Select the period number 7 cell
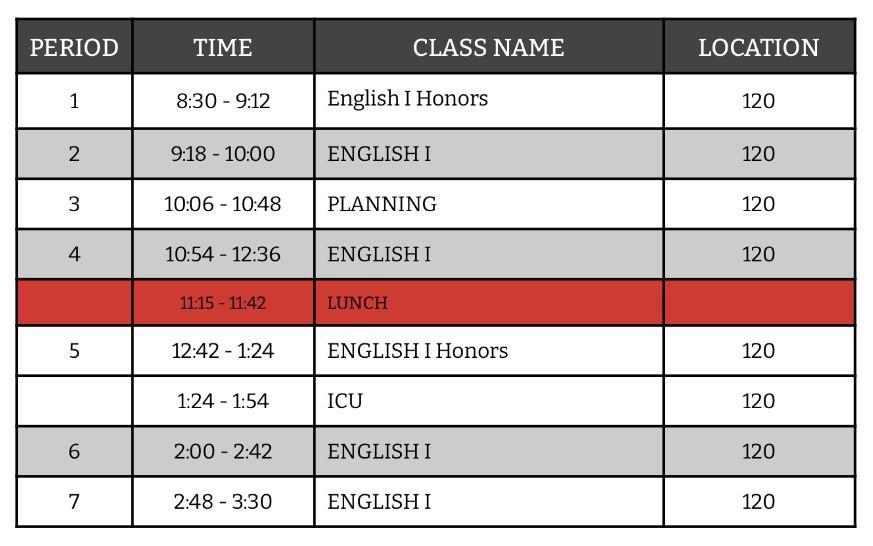Viewport: 873px width, 546px height. [x=74, y=501]
